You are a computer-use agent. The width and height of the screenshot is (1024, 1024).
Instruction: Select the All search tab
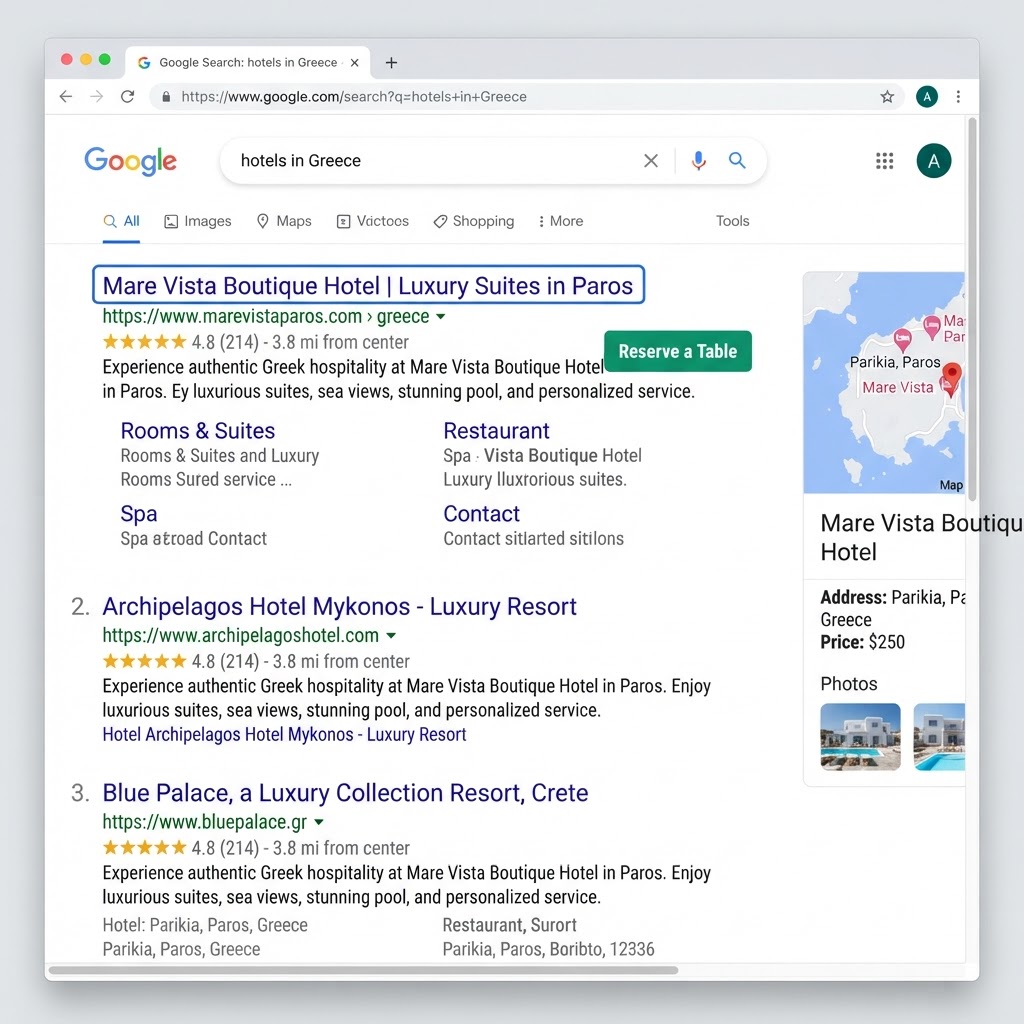tap(121, 221)
